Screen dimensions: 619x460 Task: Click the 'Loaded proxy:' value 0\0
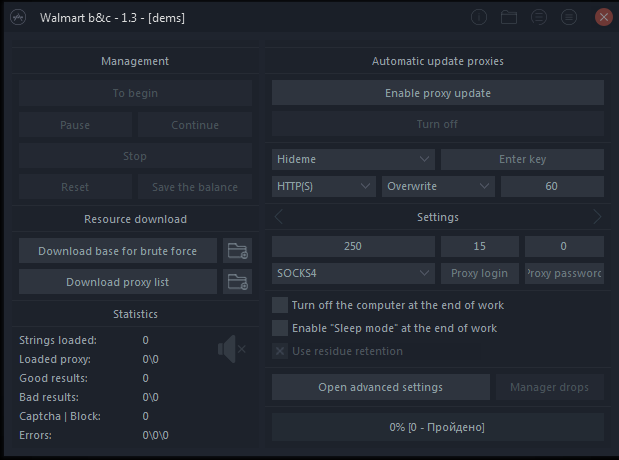coord(150,359)
